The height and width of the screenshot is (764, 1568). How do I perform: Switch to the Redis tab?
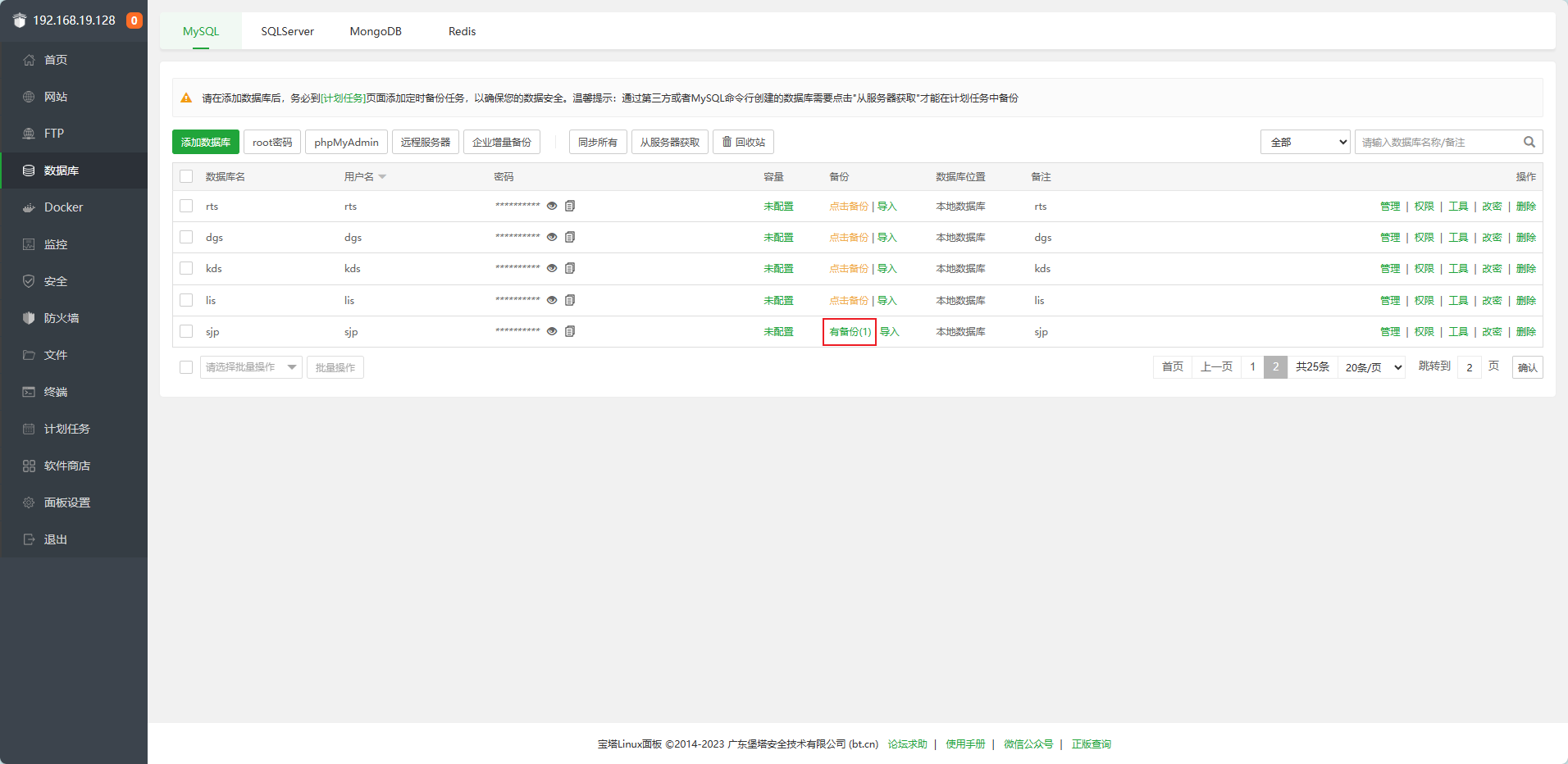(x=462, y=31)
